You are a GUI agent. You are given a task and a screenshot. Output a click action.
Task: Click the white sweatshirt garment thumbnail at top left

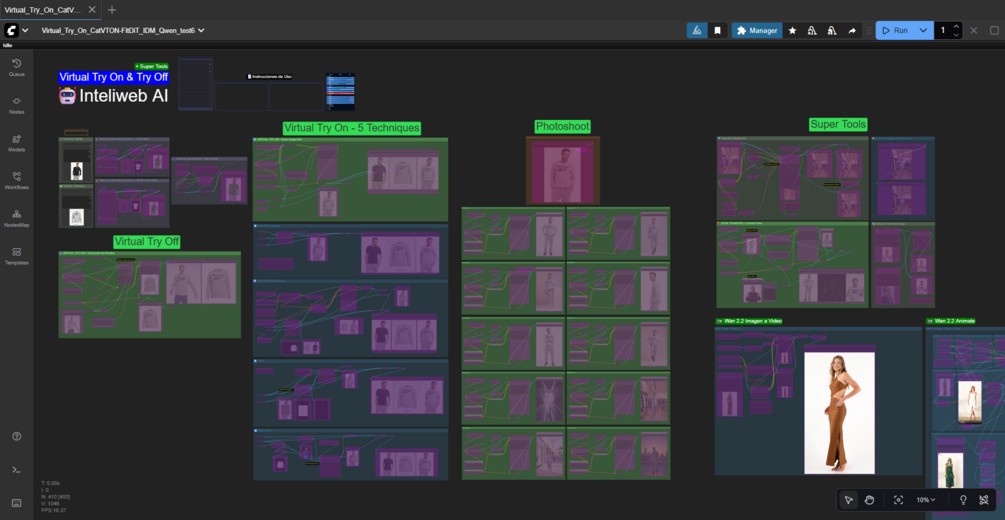pos(77,217)
